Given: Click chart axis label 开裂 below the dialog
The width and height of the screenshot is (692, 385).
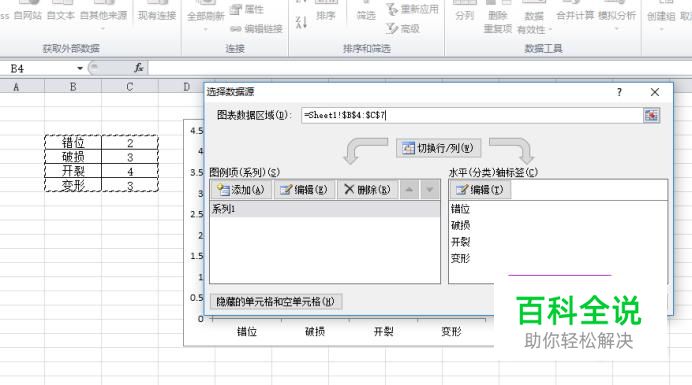Looking at the screenshot, I should tap(383, 332).
